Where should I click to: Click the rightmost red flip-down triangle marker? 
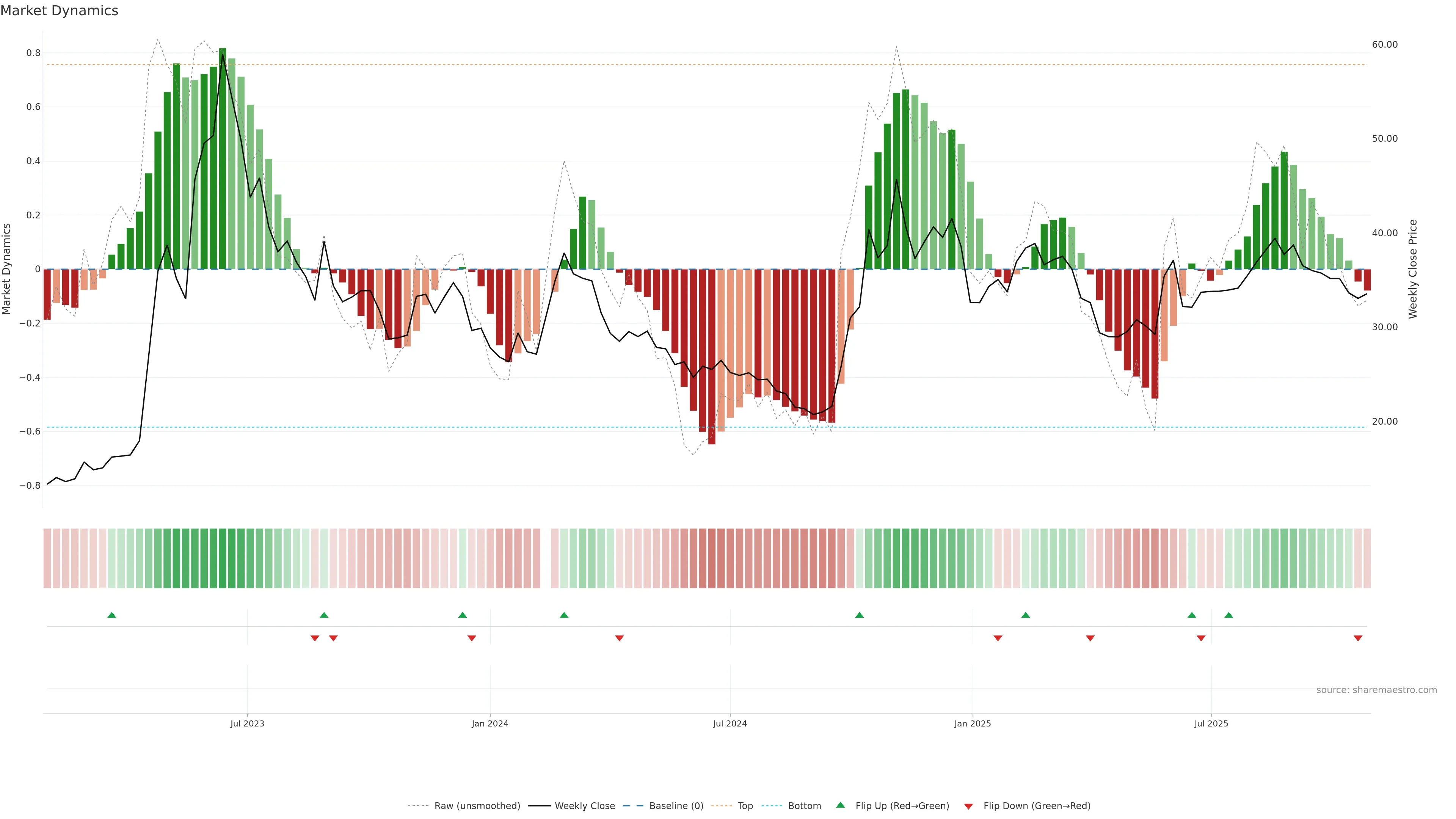(1358, 638)
